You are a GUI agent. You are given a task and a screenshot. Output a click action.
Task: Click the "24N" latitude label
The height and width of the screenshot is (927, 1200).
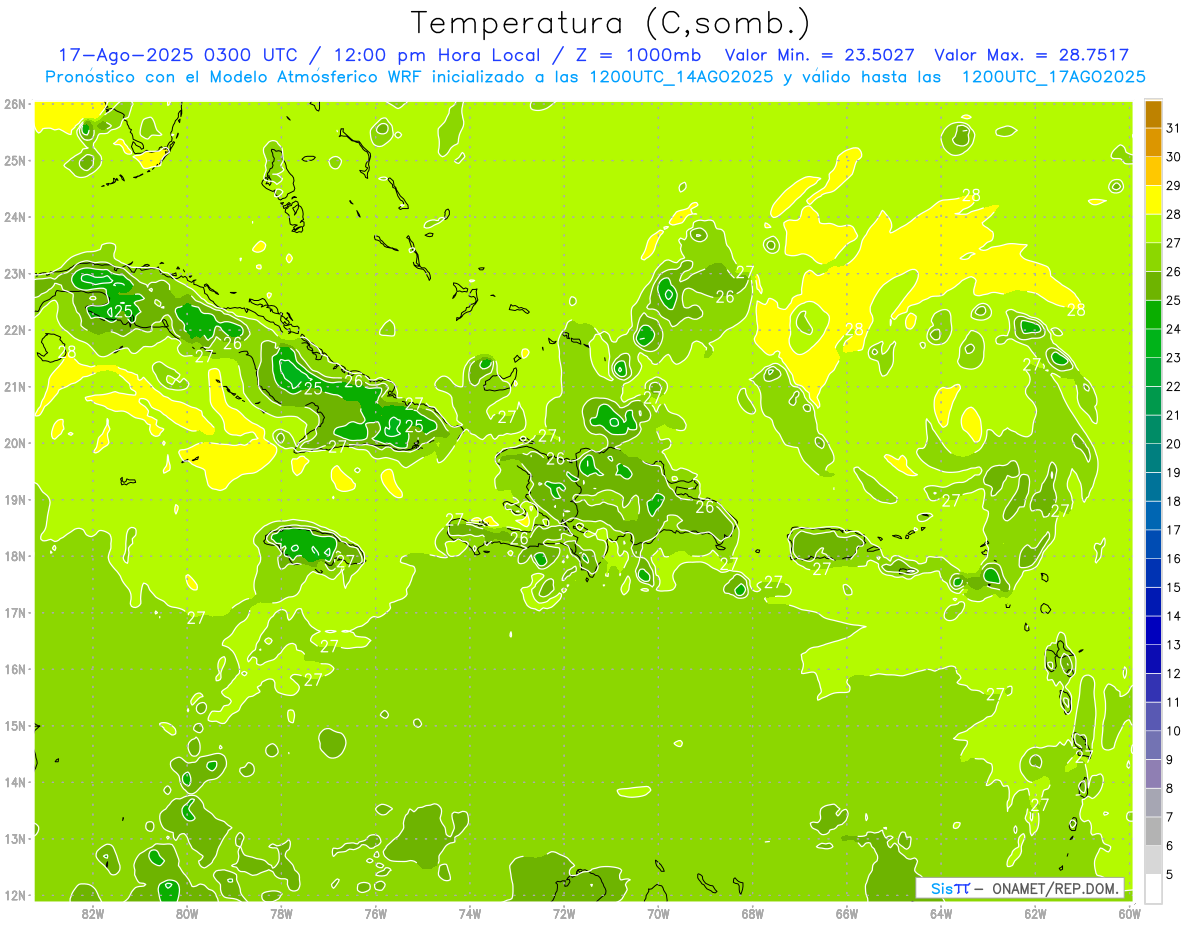(x=16, y=217)
